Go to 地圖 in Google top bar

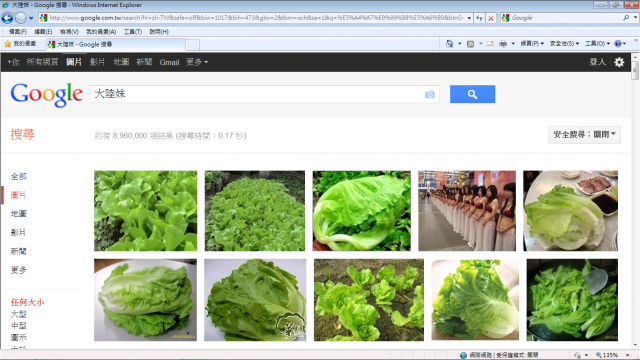point(121,62)
